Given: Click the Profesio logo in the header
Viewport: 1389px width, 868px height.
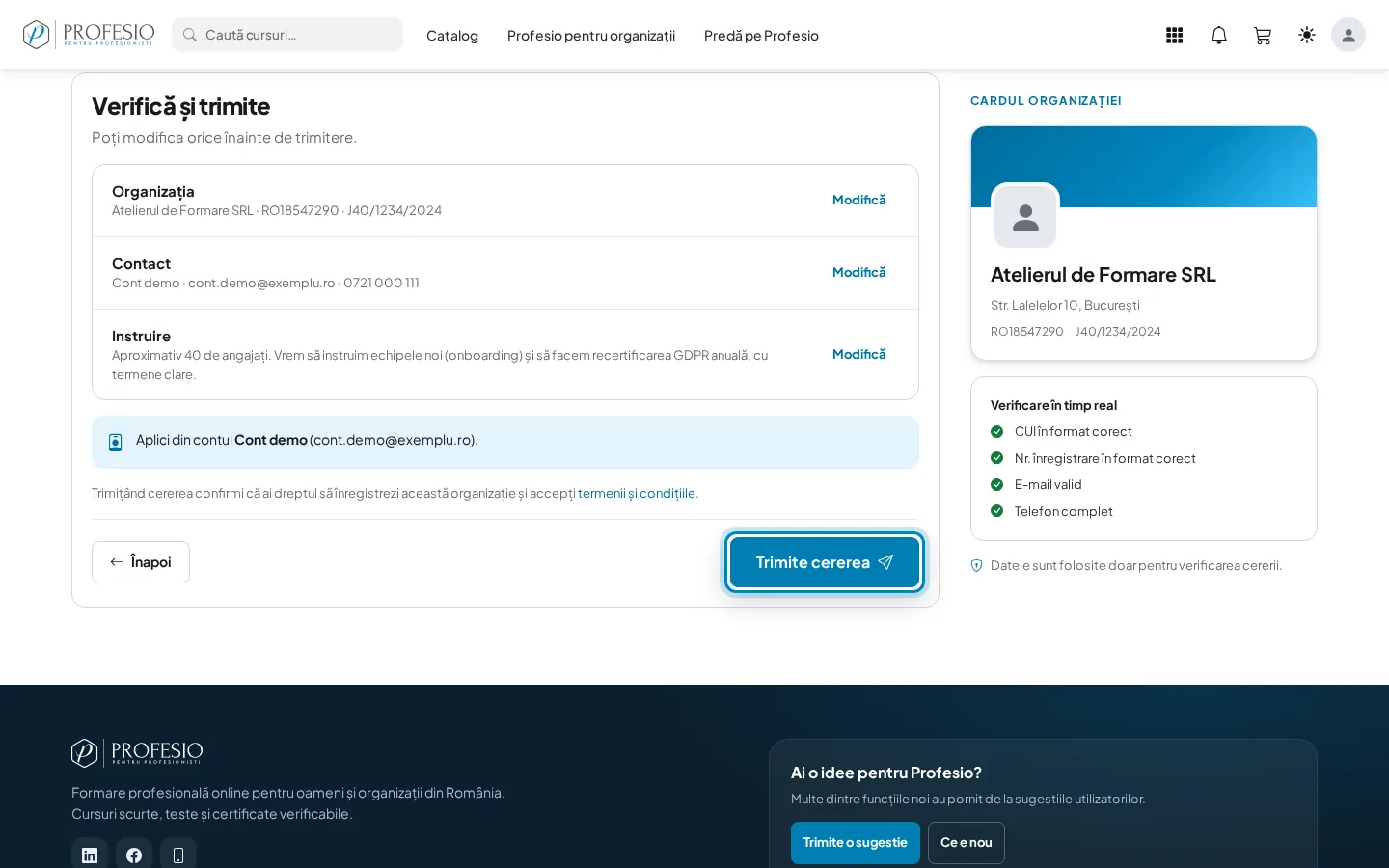Looking at the screenshot, I should (89, 35).
